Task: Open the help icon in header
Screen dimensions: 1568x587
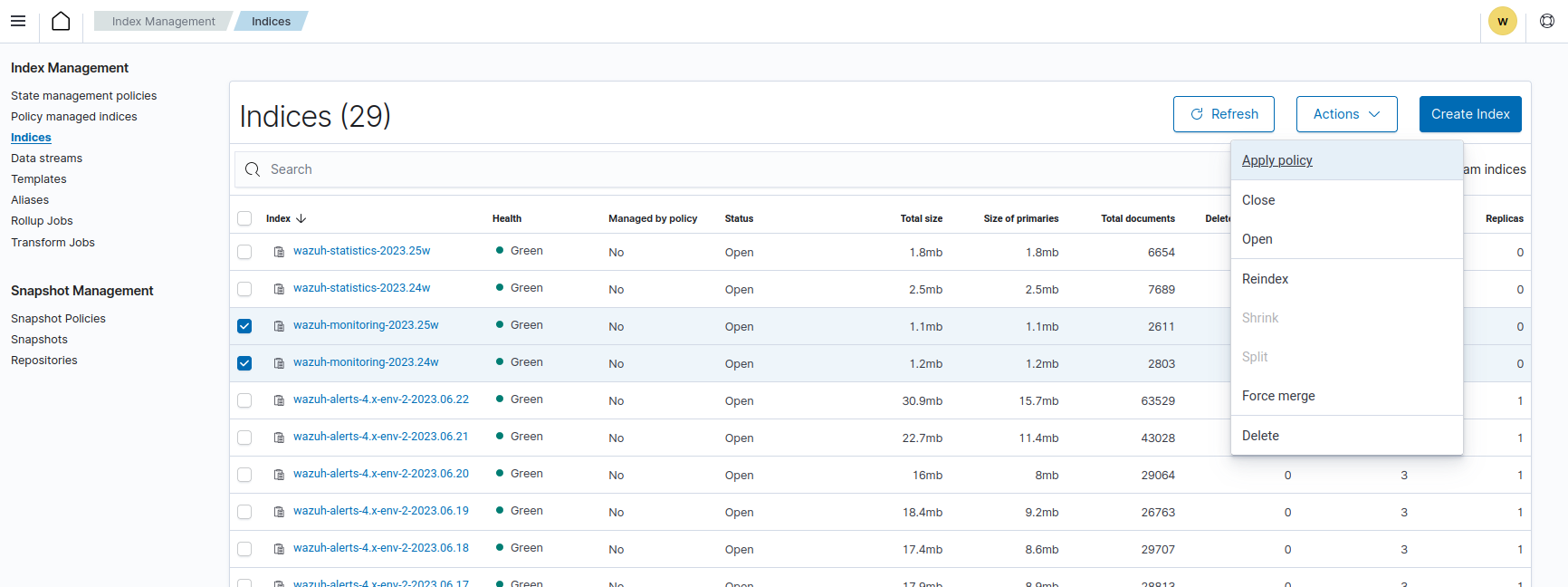Action: 1547,21
